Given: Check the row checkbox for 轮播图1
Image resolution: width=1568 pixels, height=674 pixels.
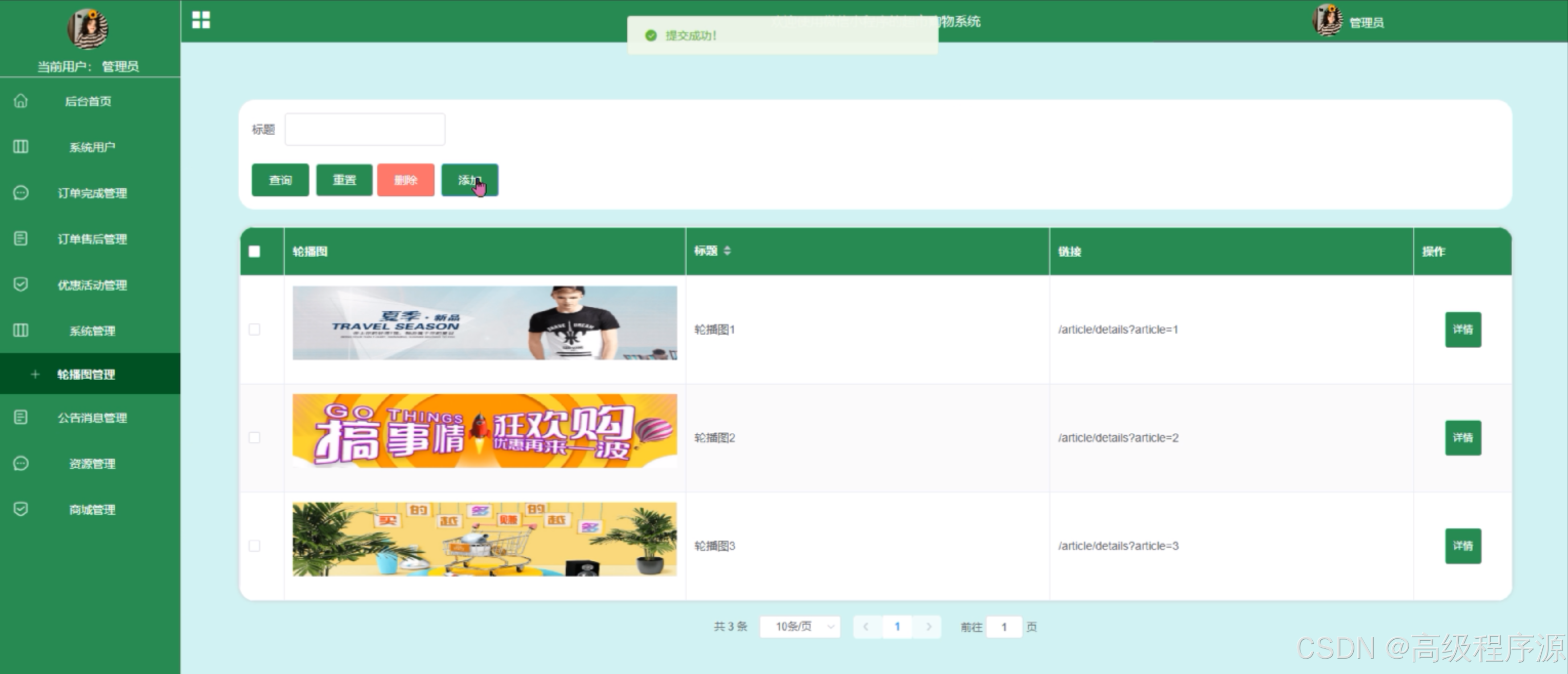Looking at the screenshot, I should click(x=255, y=329).
